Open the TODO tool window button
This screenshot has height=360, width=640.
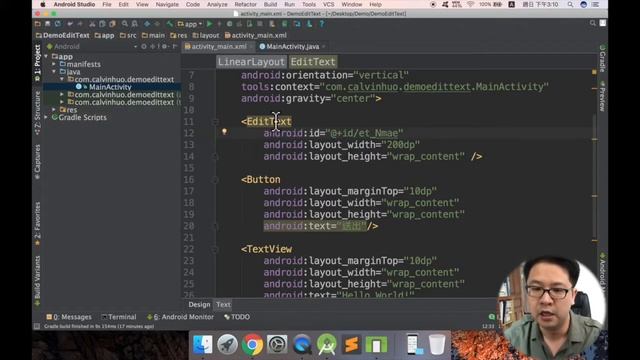point(237,317)
